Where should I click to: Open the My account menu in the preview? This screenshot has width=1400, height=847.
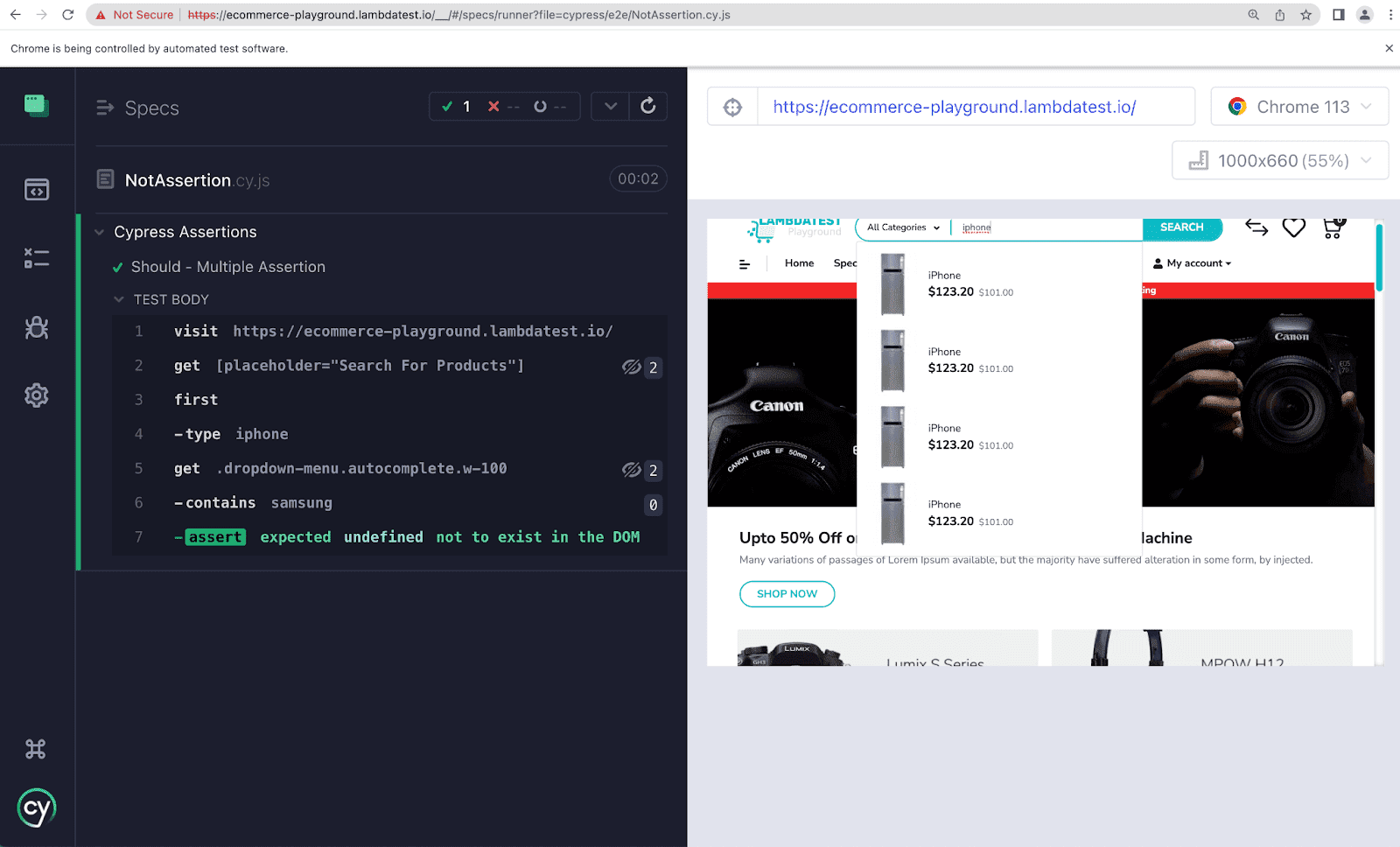pos(1192,262)
